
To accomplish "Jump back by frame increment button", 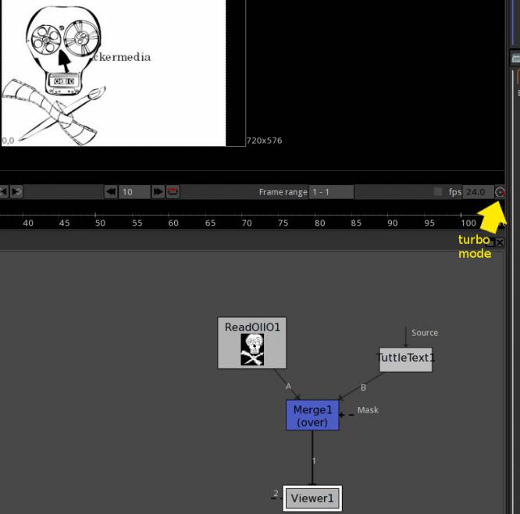I will (111, 192).
